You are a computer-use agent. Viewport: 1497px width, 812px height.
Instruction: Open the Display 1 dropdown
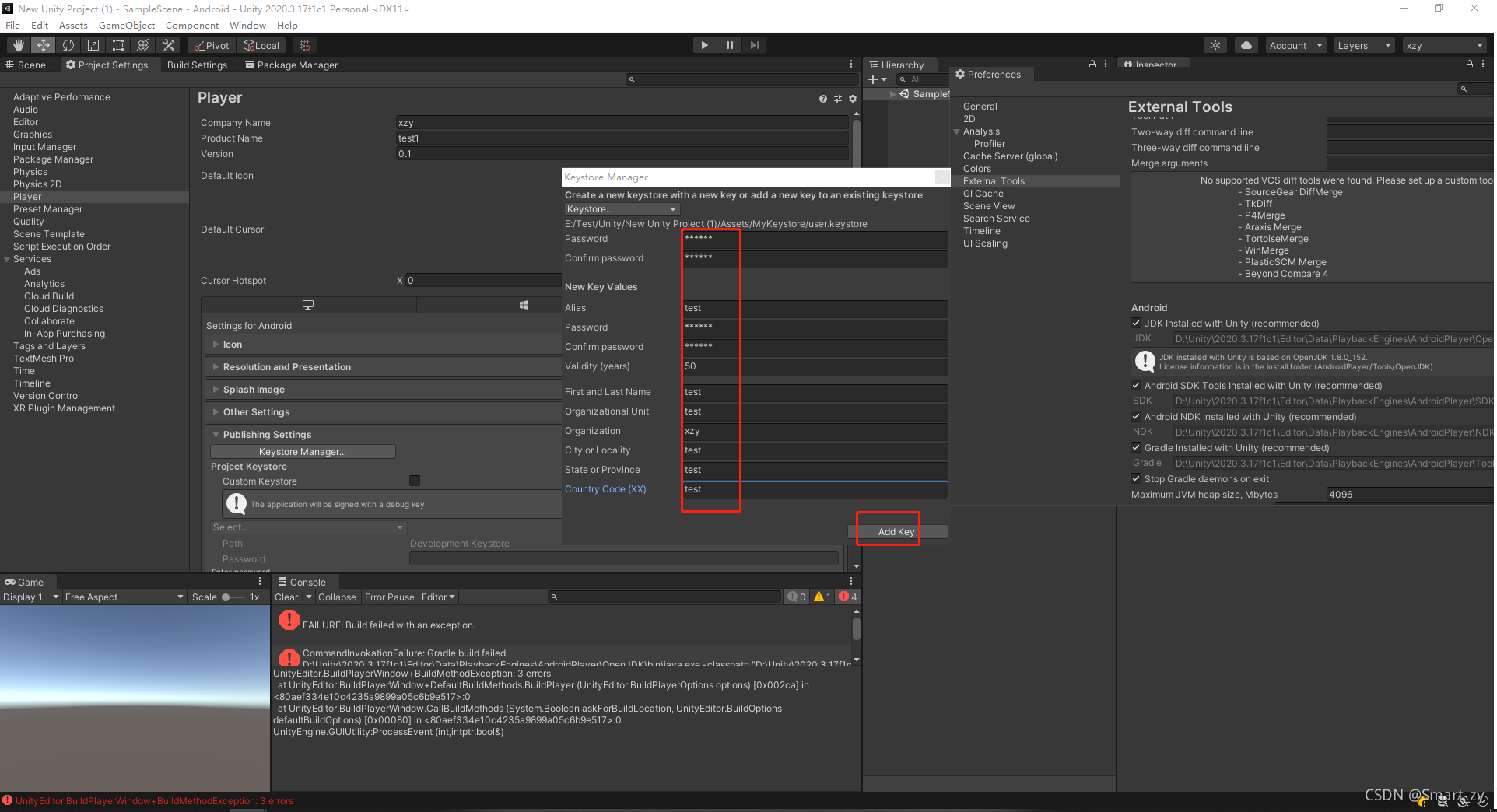click(x=30, y=597)
